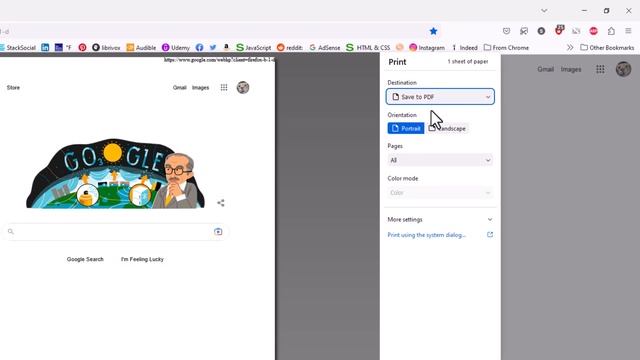Open the Destination Save to PDF dropdown
Image resolution: width=640 pixels, height=360 pixels.
(x=440, y=97)
